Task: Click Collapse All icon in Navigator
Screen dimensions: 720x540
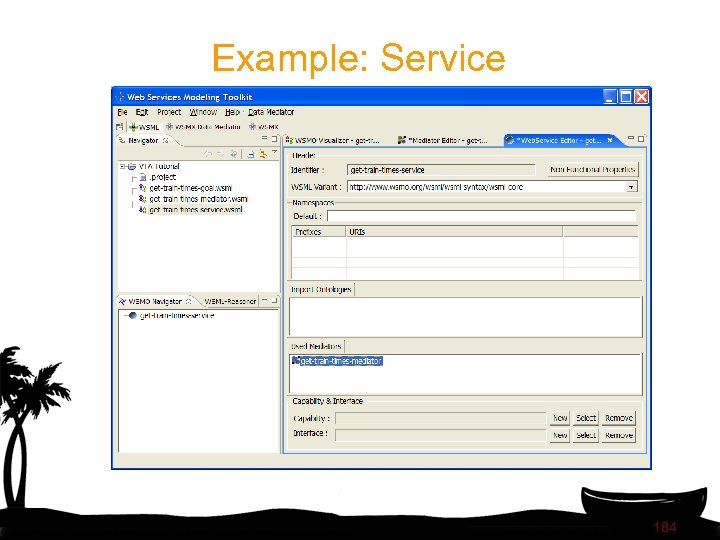Action: [251, 154]
